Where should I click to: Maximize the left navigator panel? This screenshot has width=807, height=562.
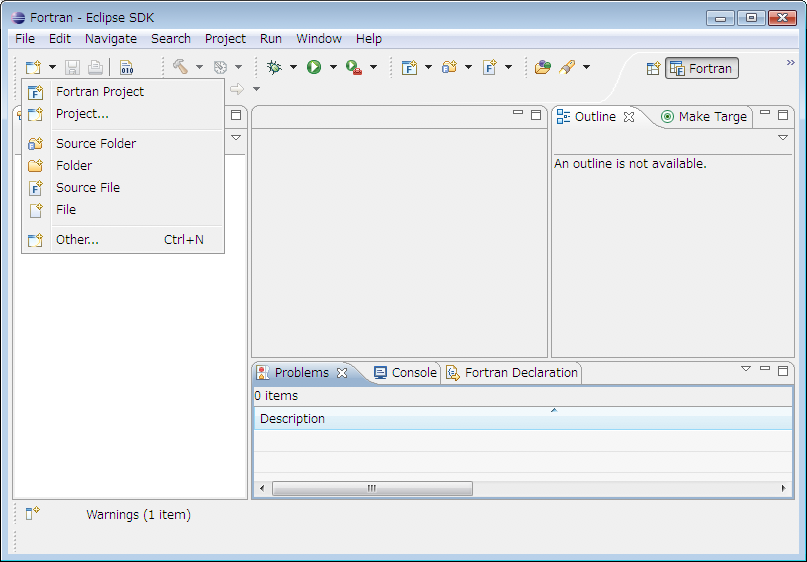(x=236, y=115)
